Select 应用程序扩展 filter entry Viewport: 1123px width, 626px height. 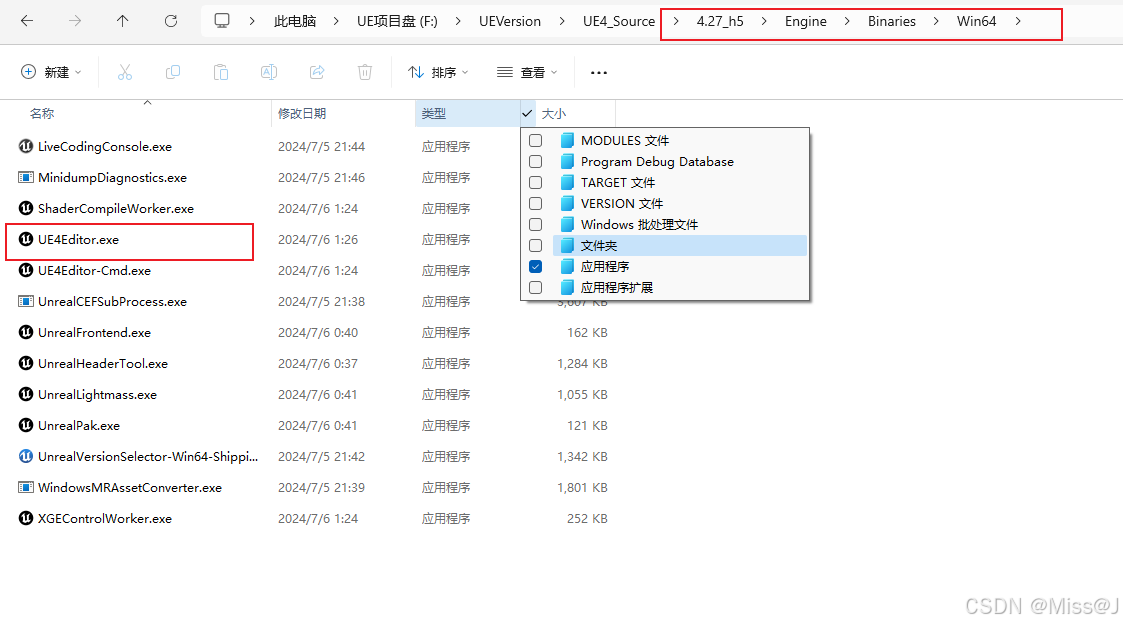[617, 287]
